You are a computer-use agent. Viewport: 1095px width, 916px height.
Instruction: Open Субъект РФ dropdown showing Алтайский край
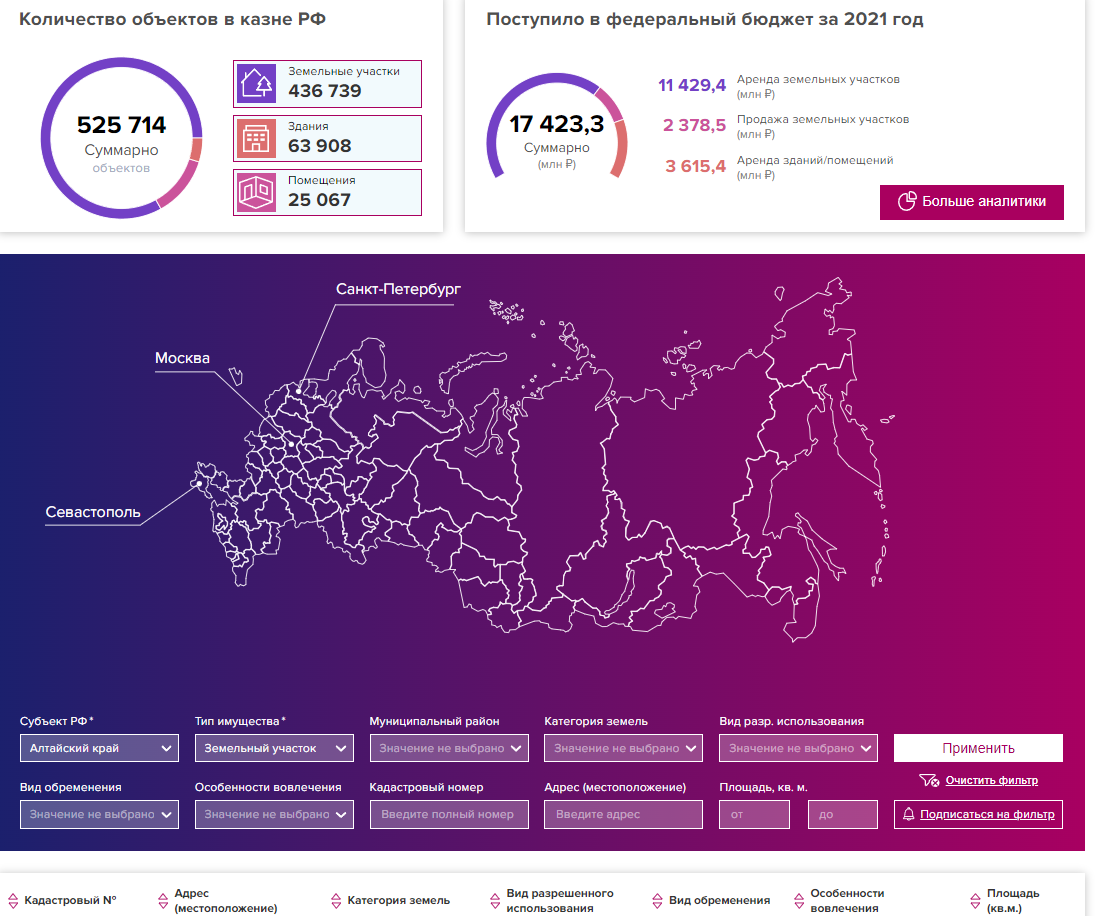pos(99,748)
